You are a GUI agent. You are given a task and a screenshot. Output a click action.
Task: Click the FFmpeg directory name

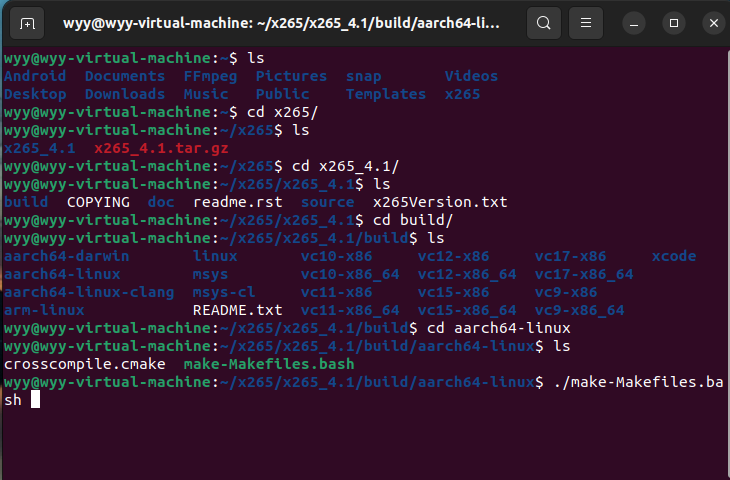coord(210,76)
